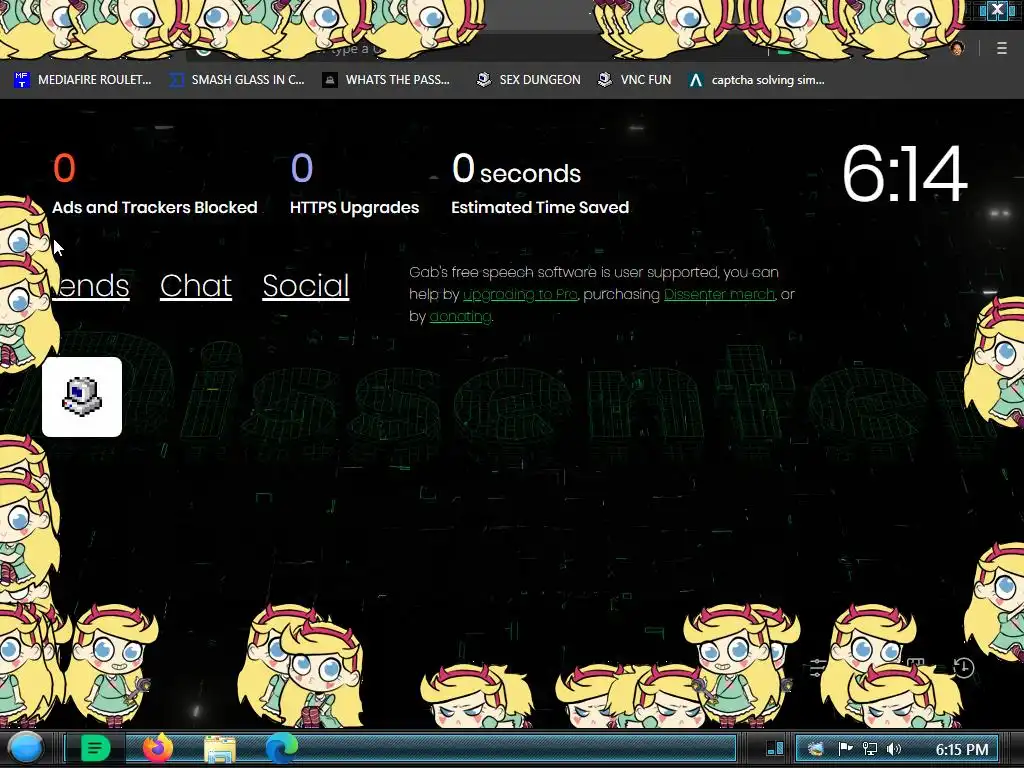Open the network tray icon

(870, 749)
